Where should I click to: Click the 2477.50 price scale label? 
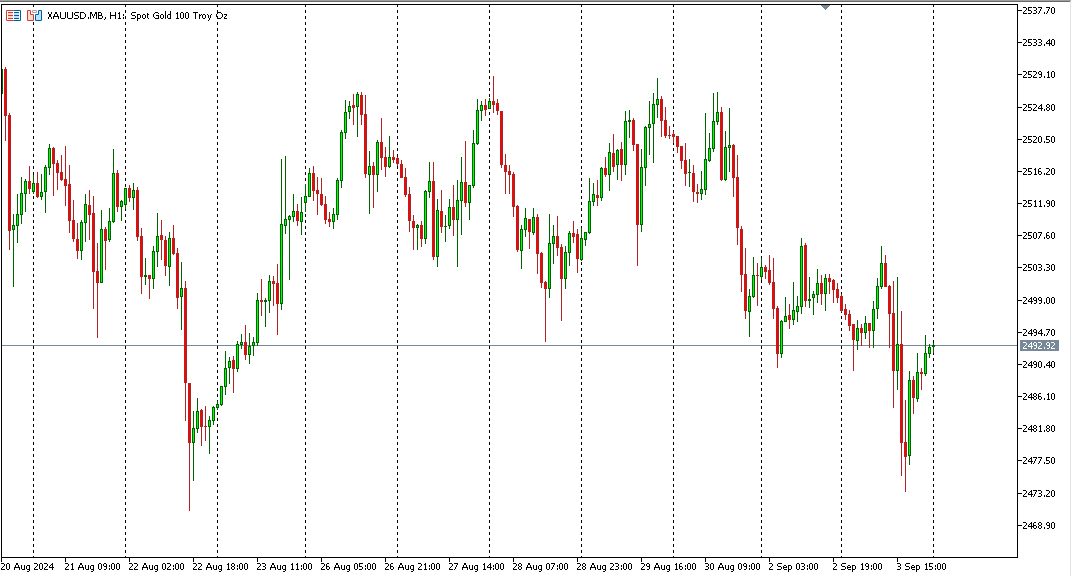coord(1038,461)
